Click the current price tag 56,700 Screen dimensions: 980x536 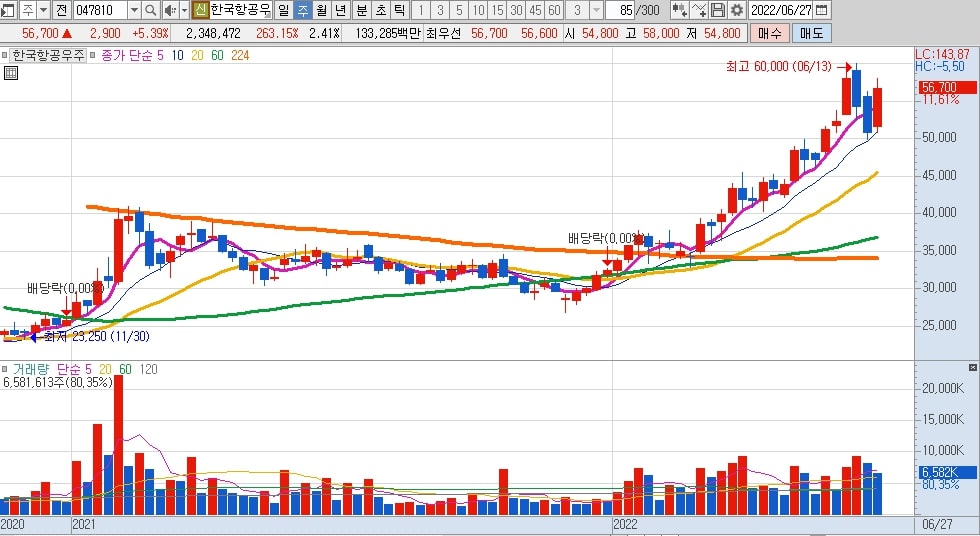(948, 87)
